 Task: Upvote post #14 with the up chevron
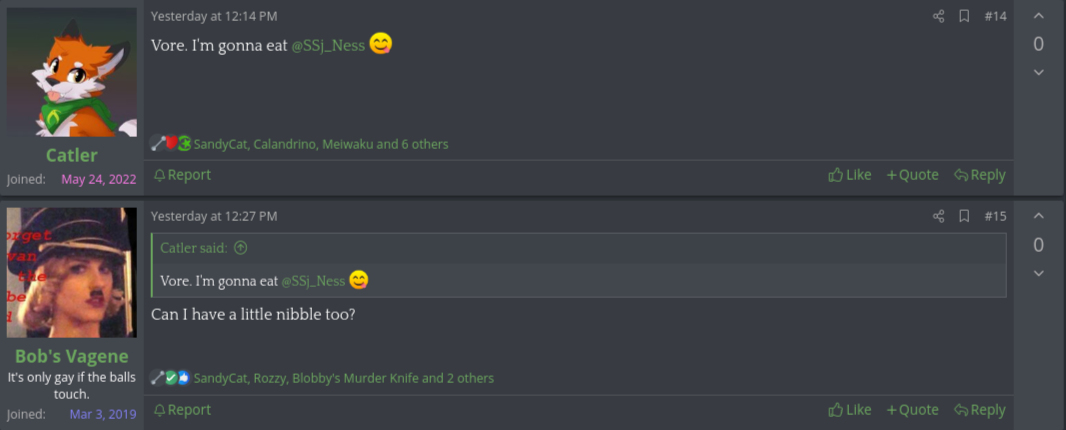point(1038,16)
